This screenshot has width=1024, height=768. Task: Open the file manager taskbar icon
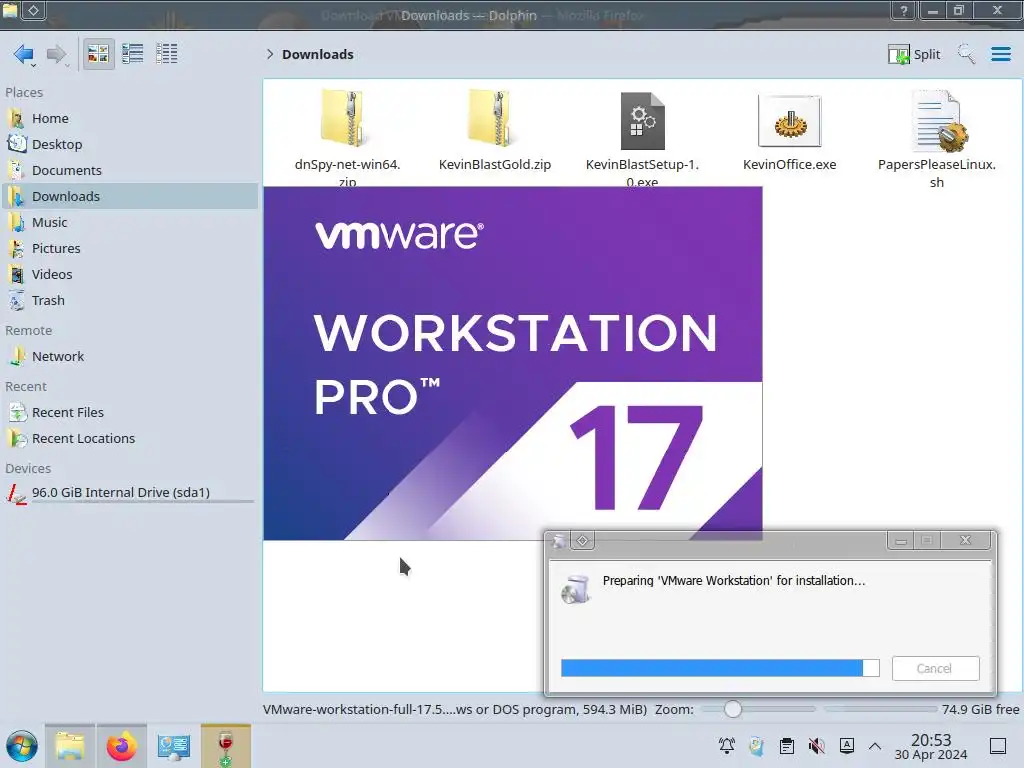click(x=70, y=746)
